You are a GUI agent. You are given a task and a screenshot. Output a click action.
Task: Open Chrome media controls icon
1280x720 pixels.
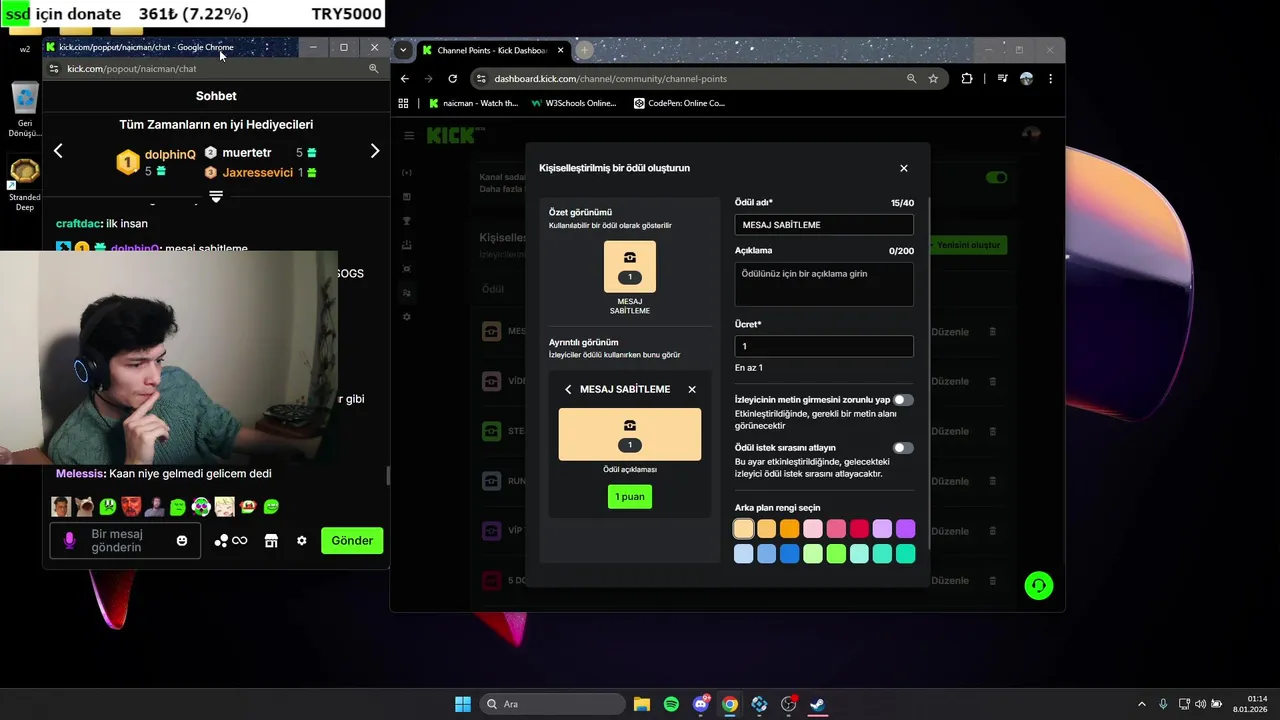tap(1002, 79)
